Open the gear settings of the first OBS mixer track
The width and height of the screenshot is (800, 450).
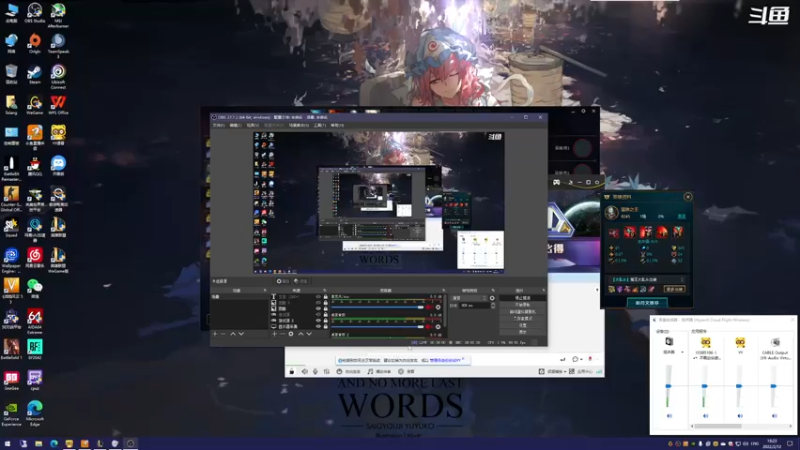(x=438, y=307)
